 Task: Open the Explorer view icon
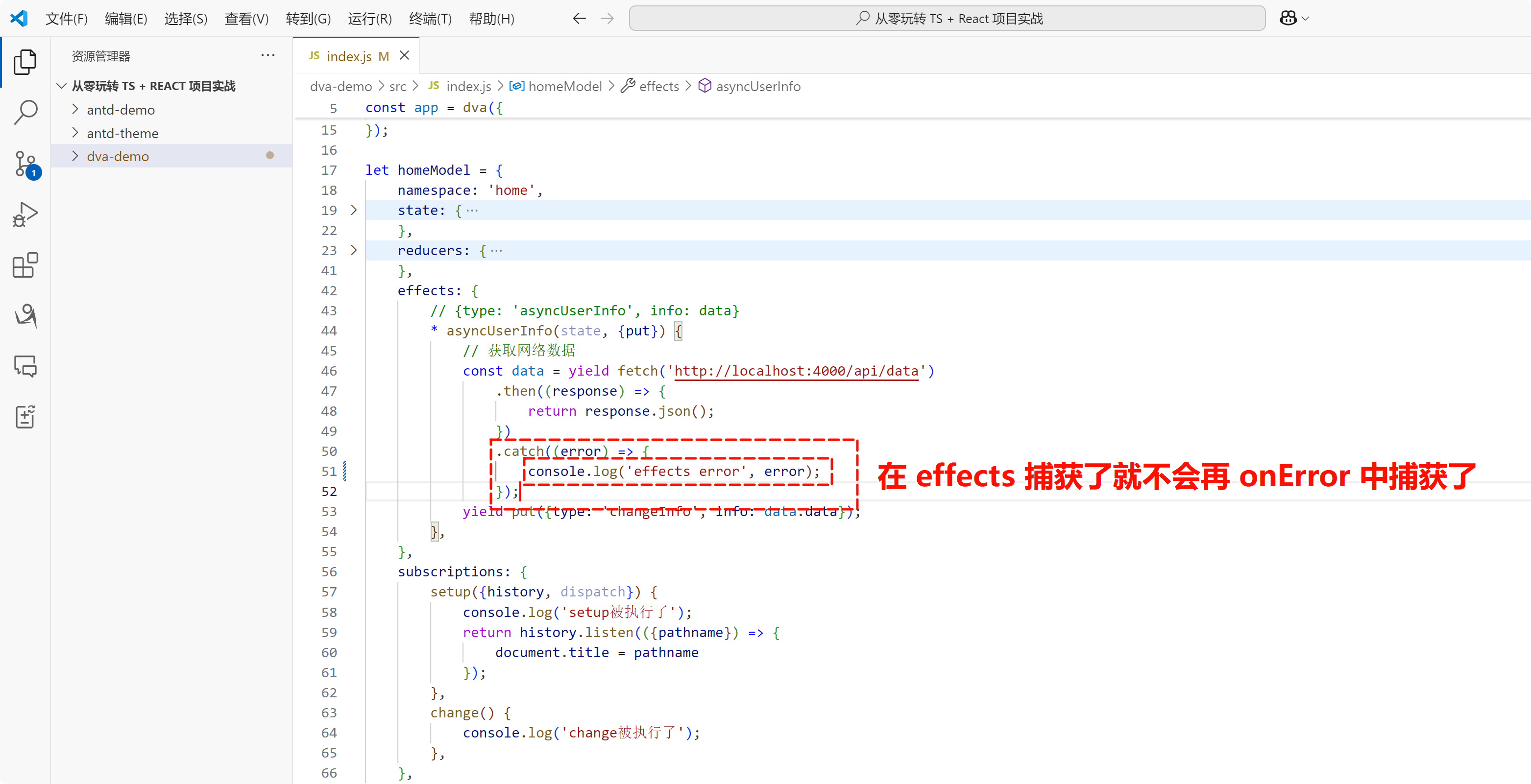[x=25, y=62]
